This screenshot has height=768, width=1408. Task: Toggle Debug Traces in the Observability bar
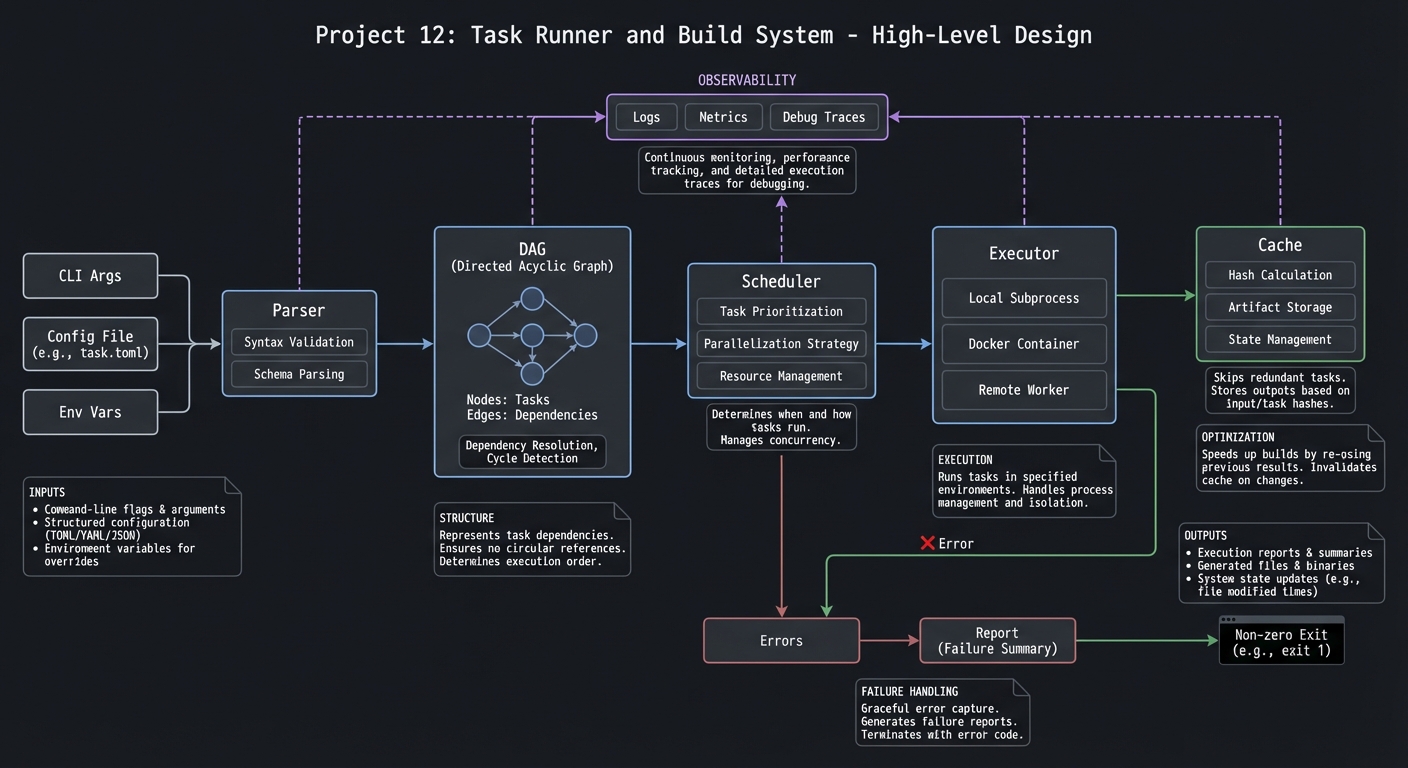click(x=824, y=117)
